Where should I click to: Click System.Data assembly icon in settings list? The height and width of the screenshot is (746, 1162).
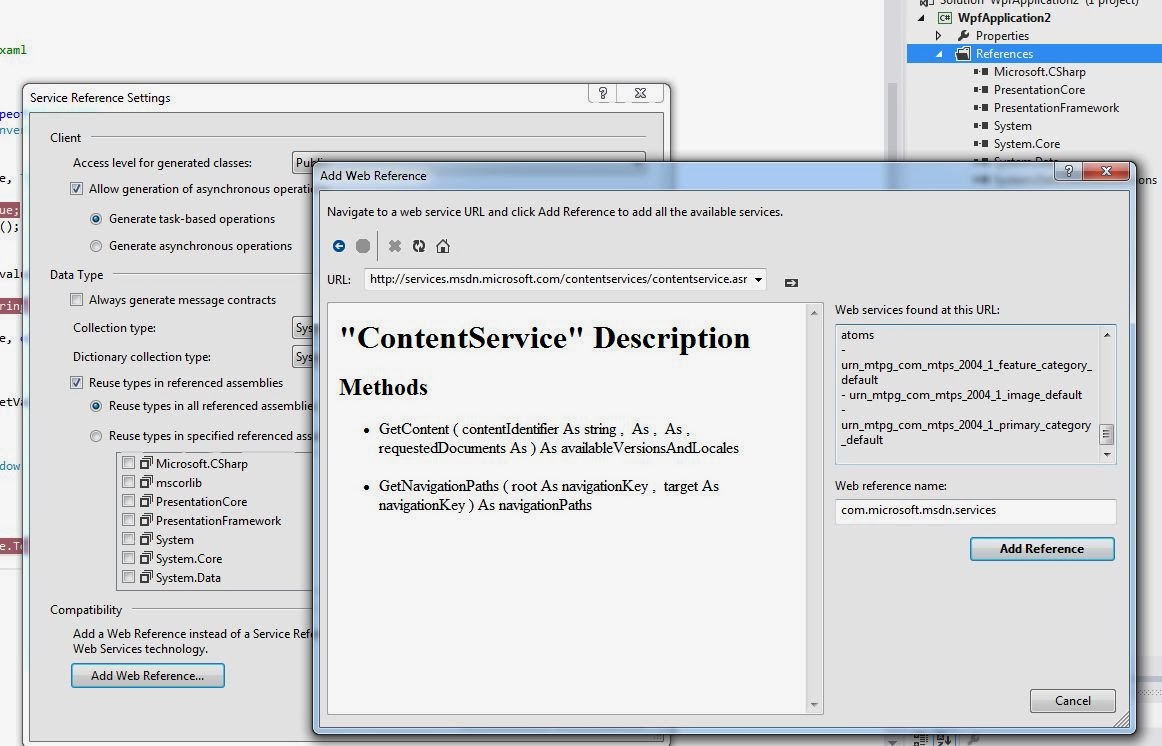coord(146,577)
